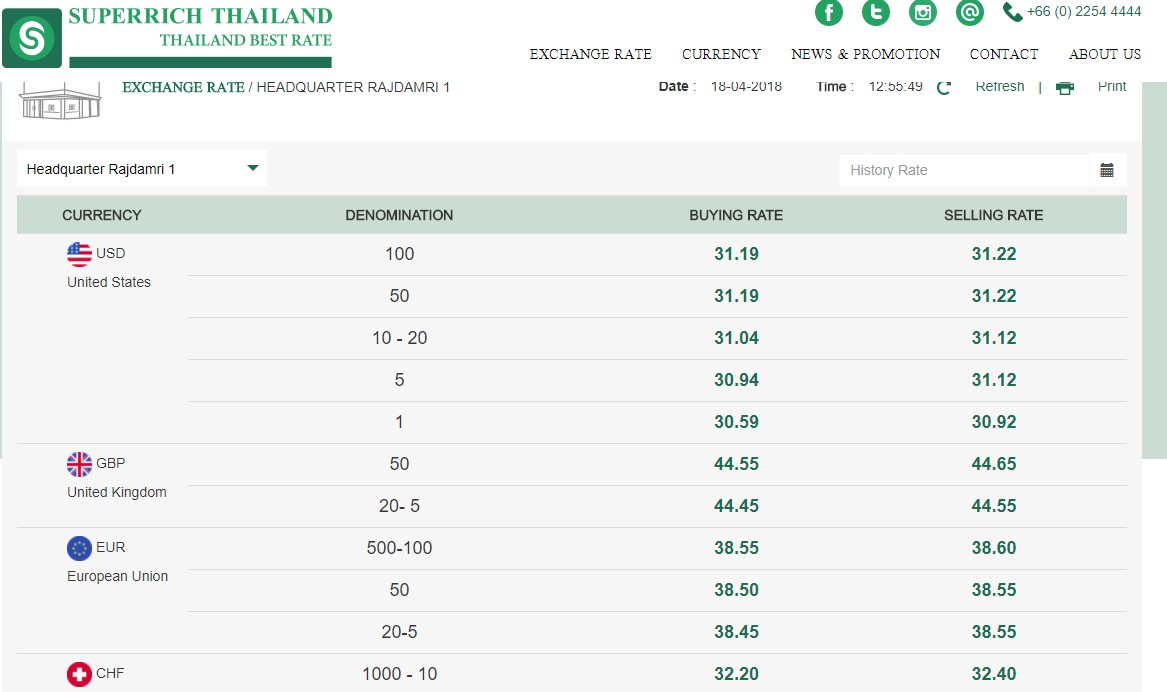The width and height of the screenshot is (1167, 692).
Task: Click the printer icon
Action: (x=1065, y=88)
